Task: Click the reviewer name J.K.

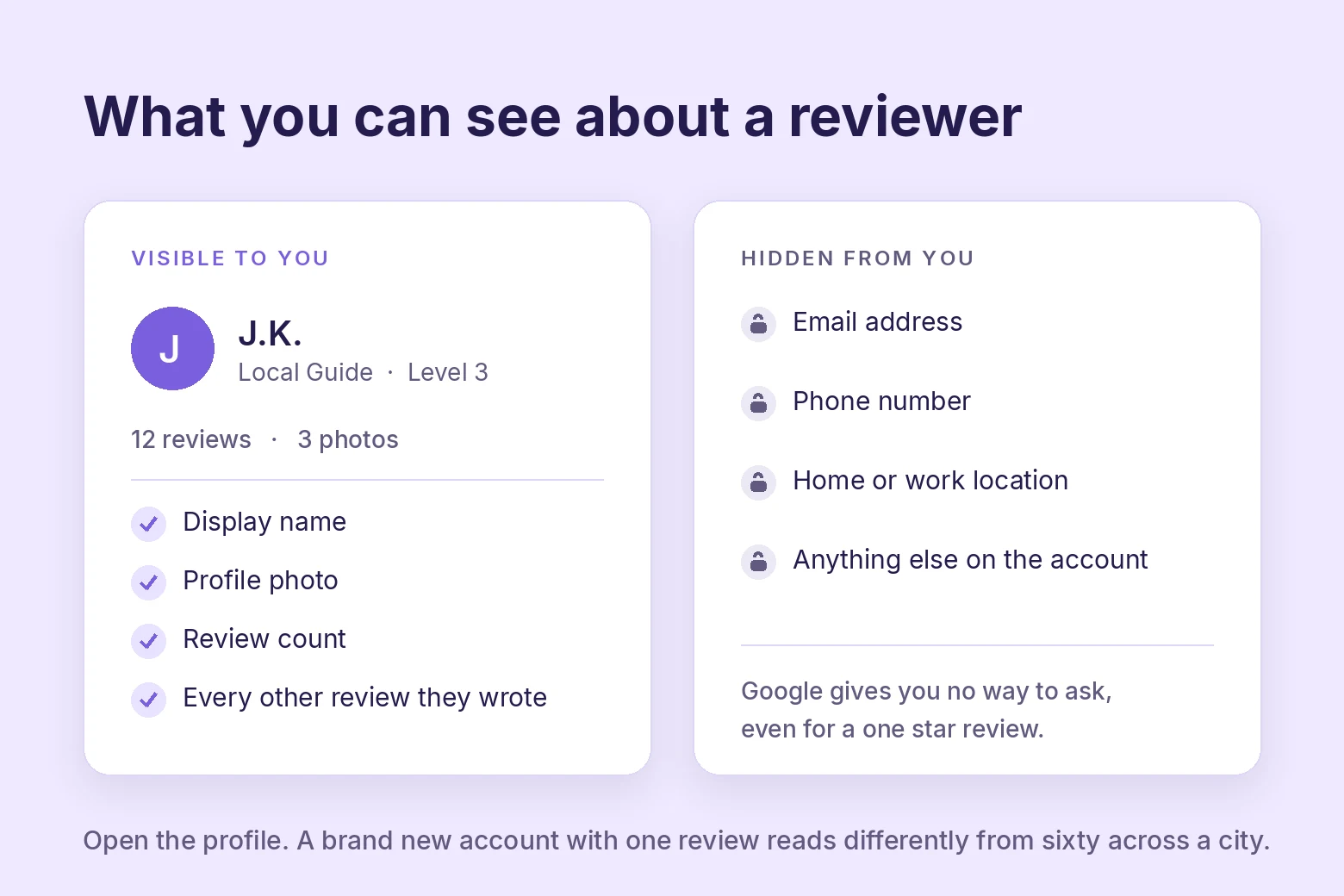Action: [271, 333]
